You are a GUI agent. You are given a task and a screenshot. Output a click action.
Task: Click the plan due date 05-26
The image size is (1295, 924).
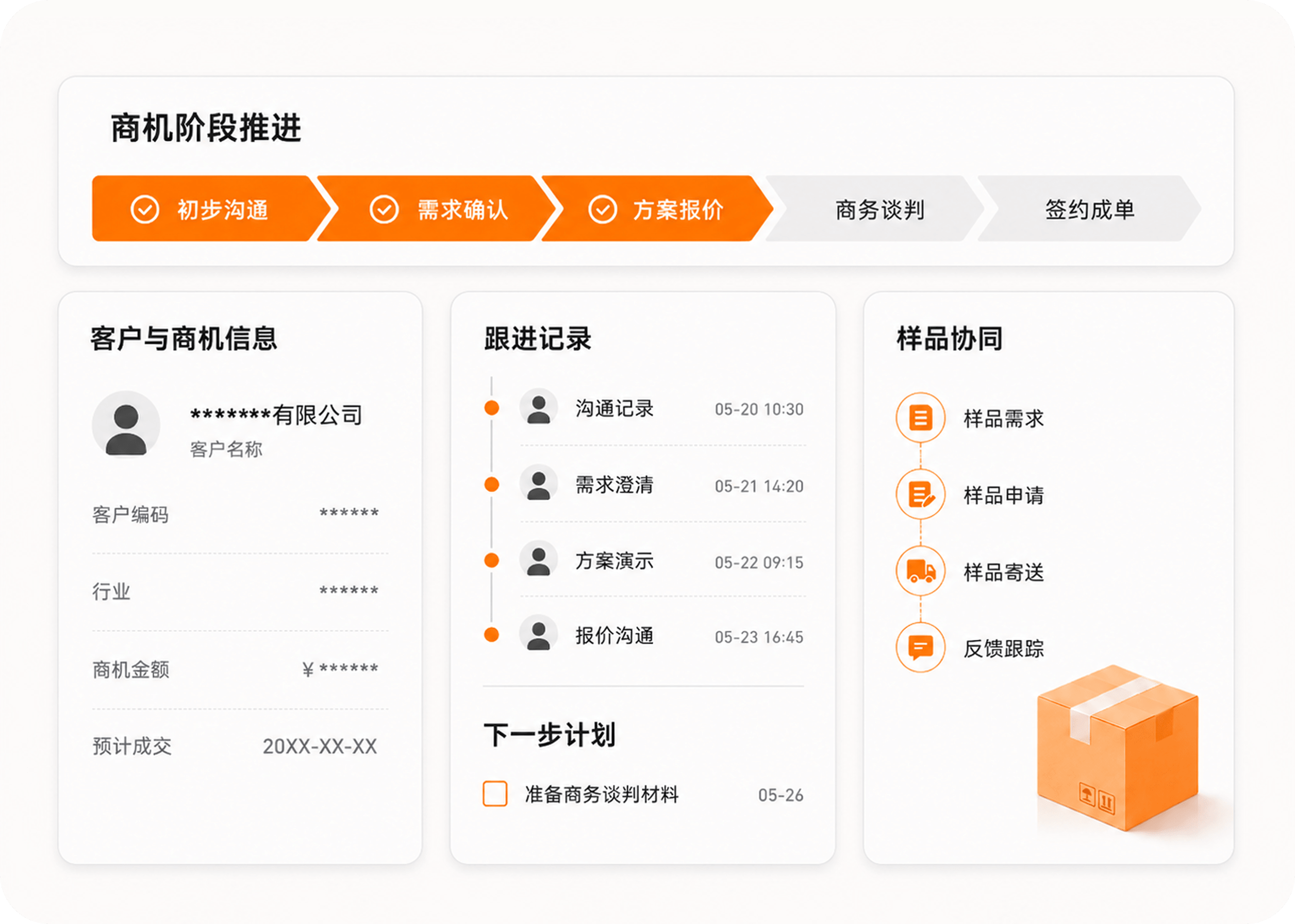pos(781,795)
